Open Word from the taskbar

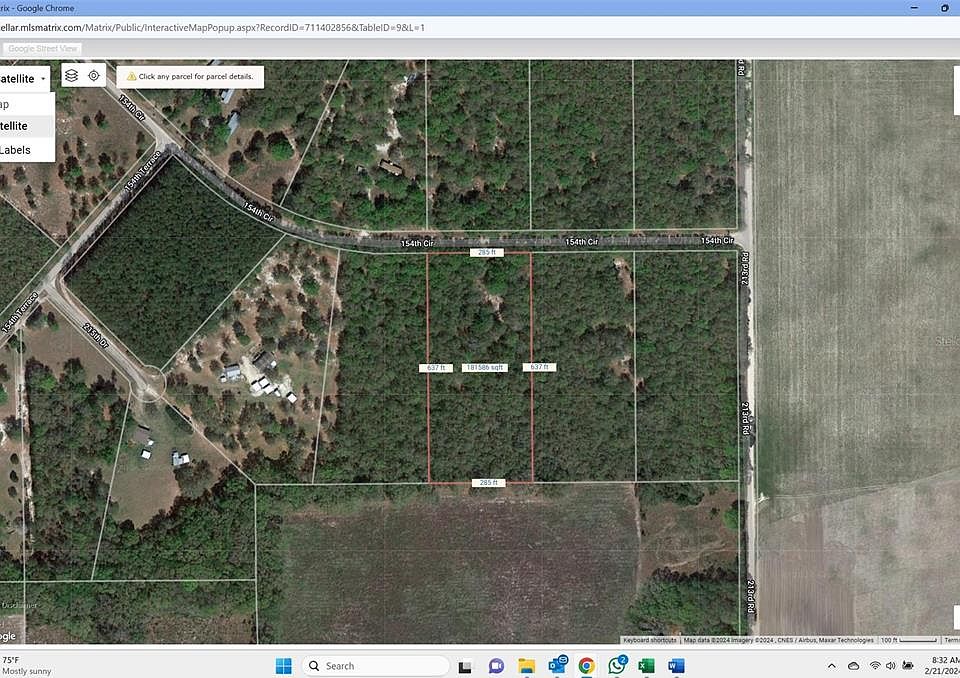(x=677, y=666)
